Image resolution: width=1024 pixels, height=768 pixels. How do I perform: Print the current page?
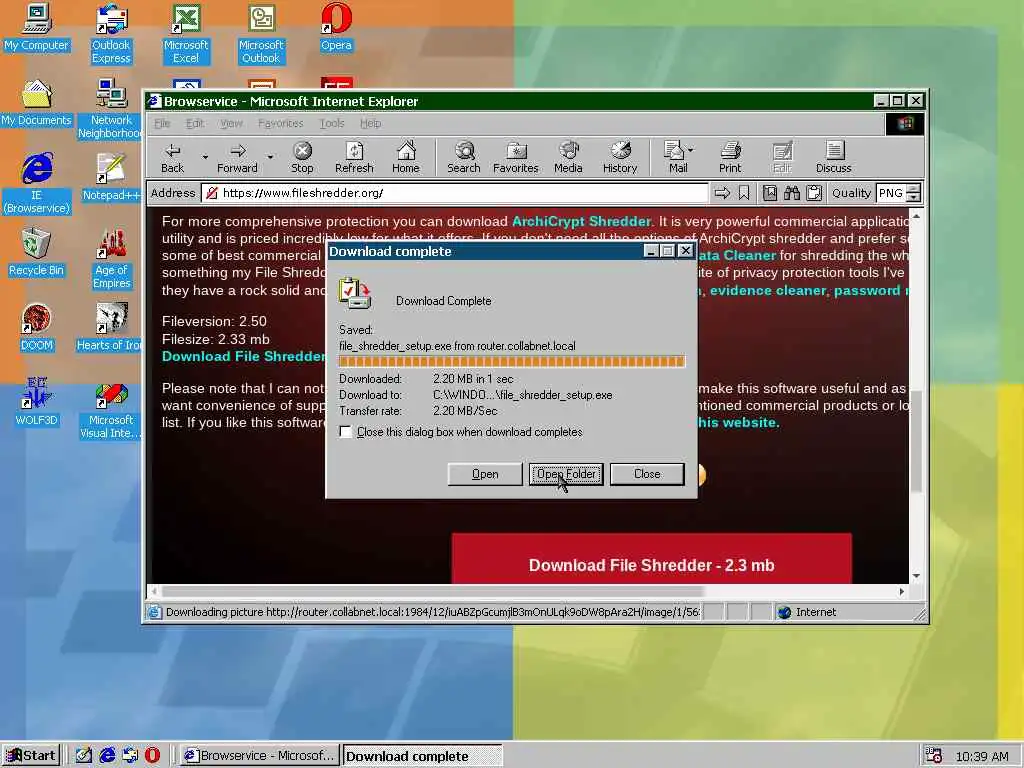(730, 158)
